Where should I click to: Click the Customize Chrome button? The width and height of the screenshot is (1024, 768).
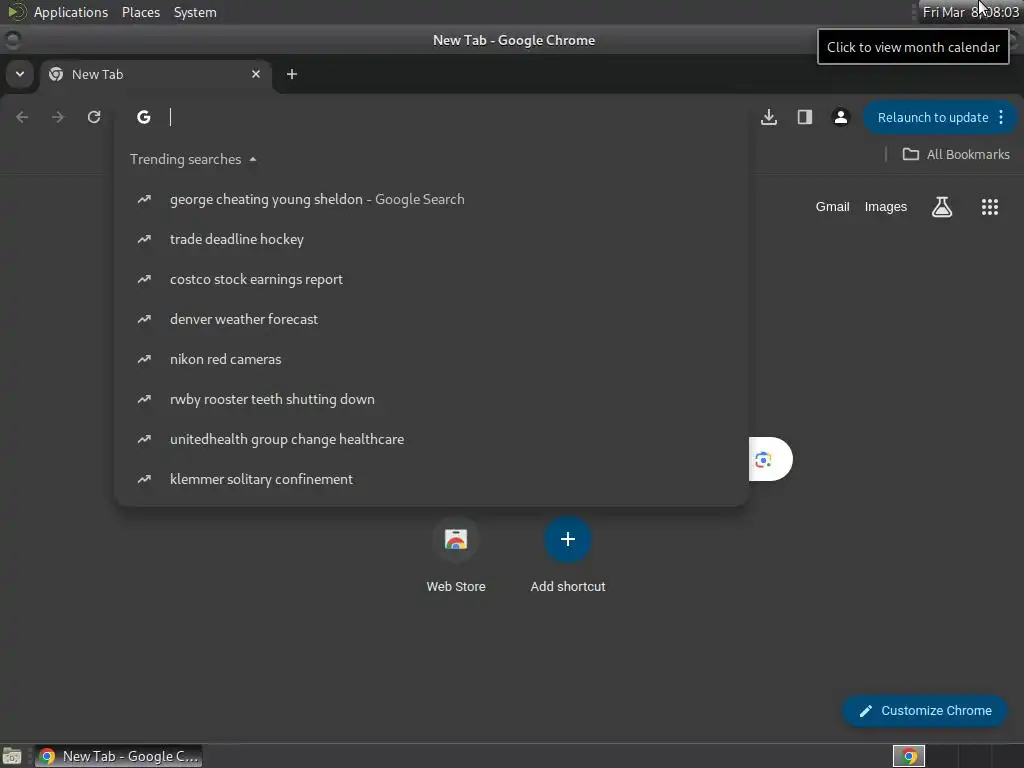[925, 711]
